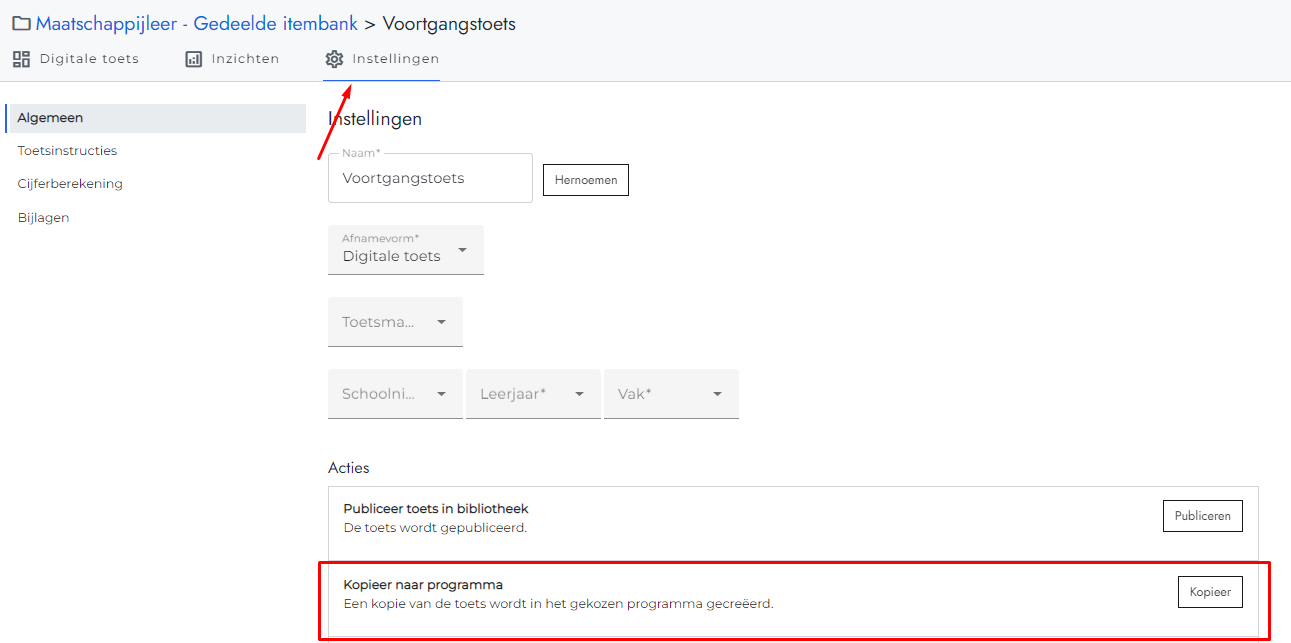
Task: Expand the Vak dropdown
Action: 671,394
